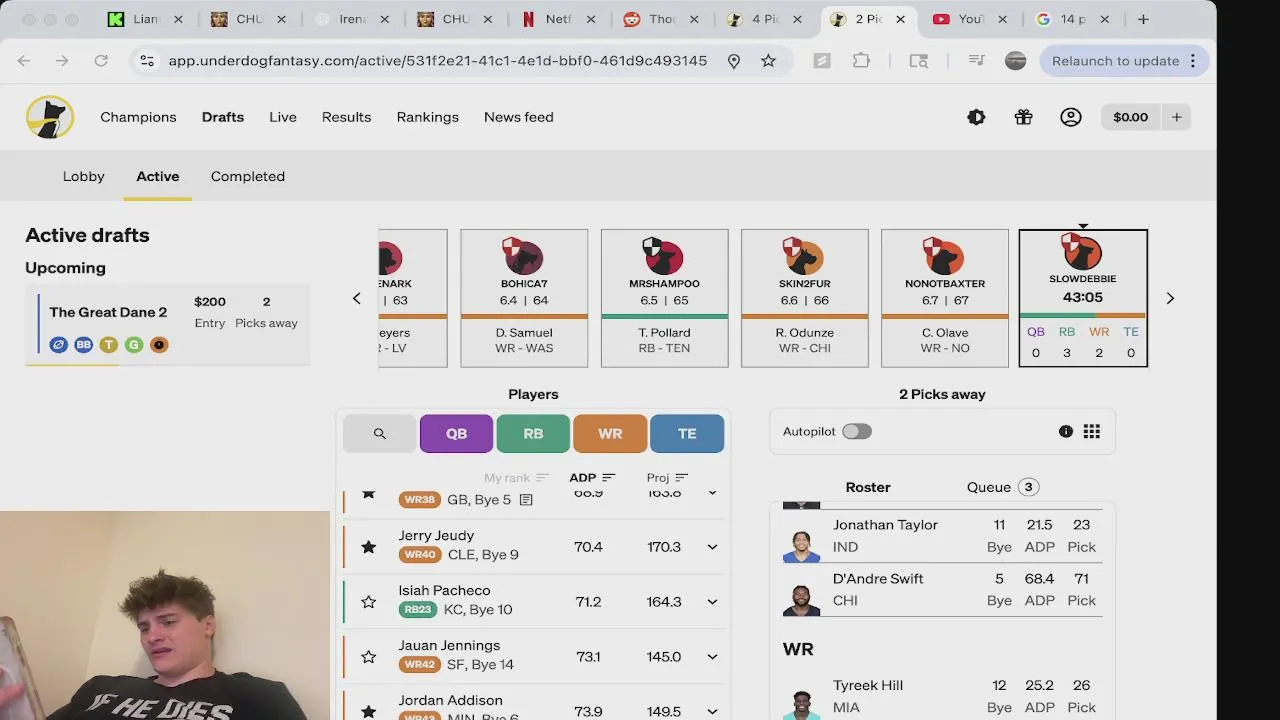
Task: Switch to the Netflix browser tab
Action: coord(558,19)
